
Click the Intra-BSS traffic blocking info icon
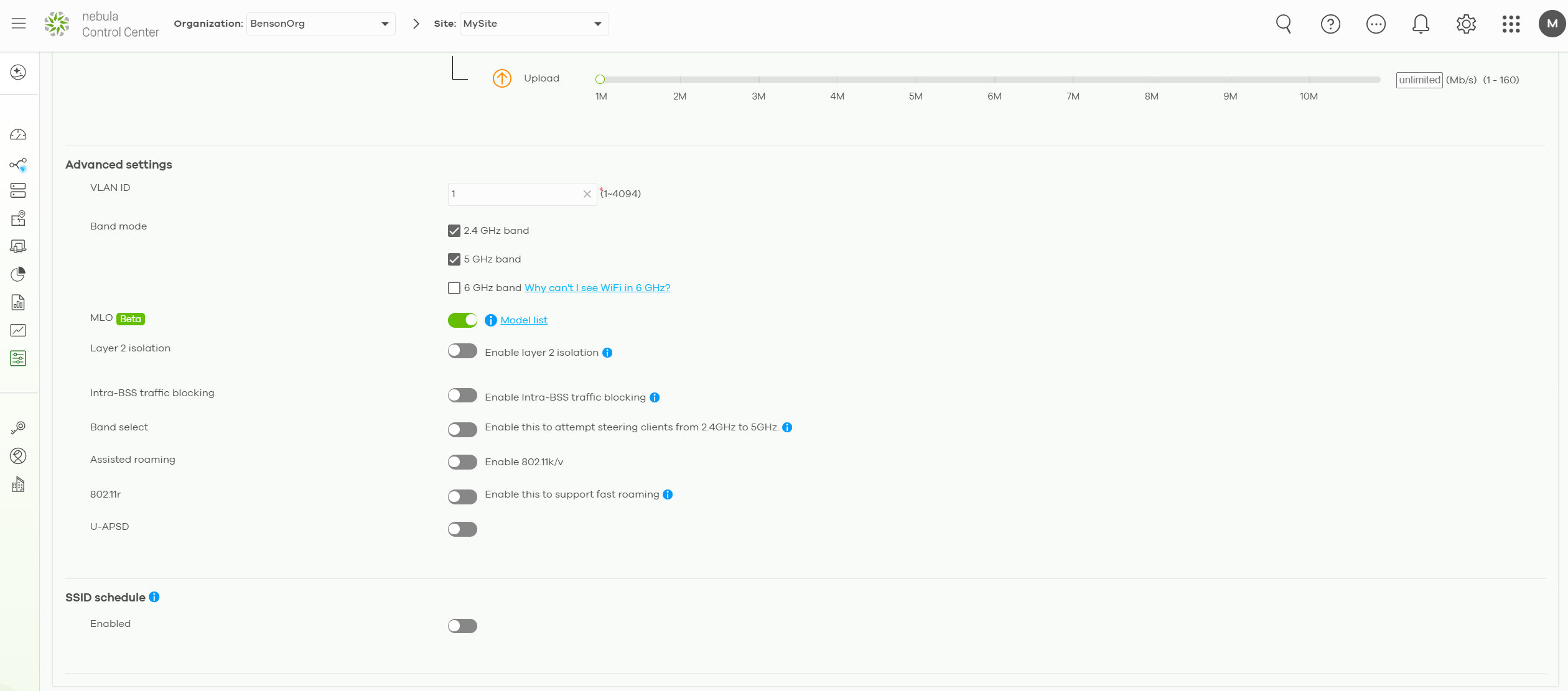tap(655, 397)
